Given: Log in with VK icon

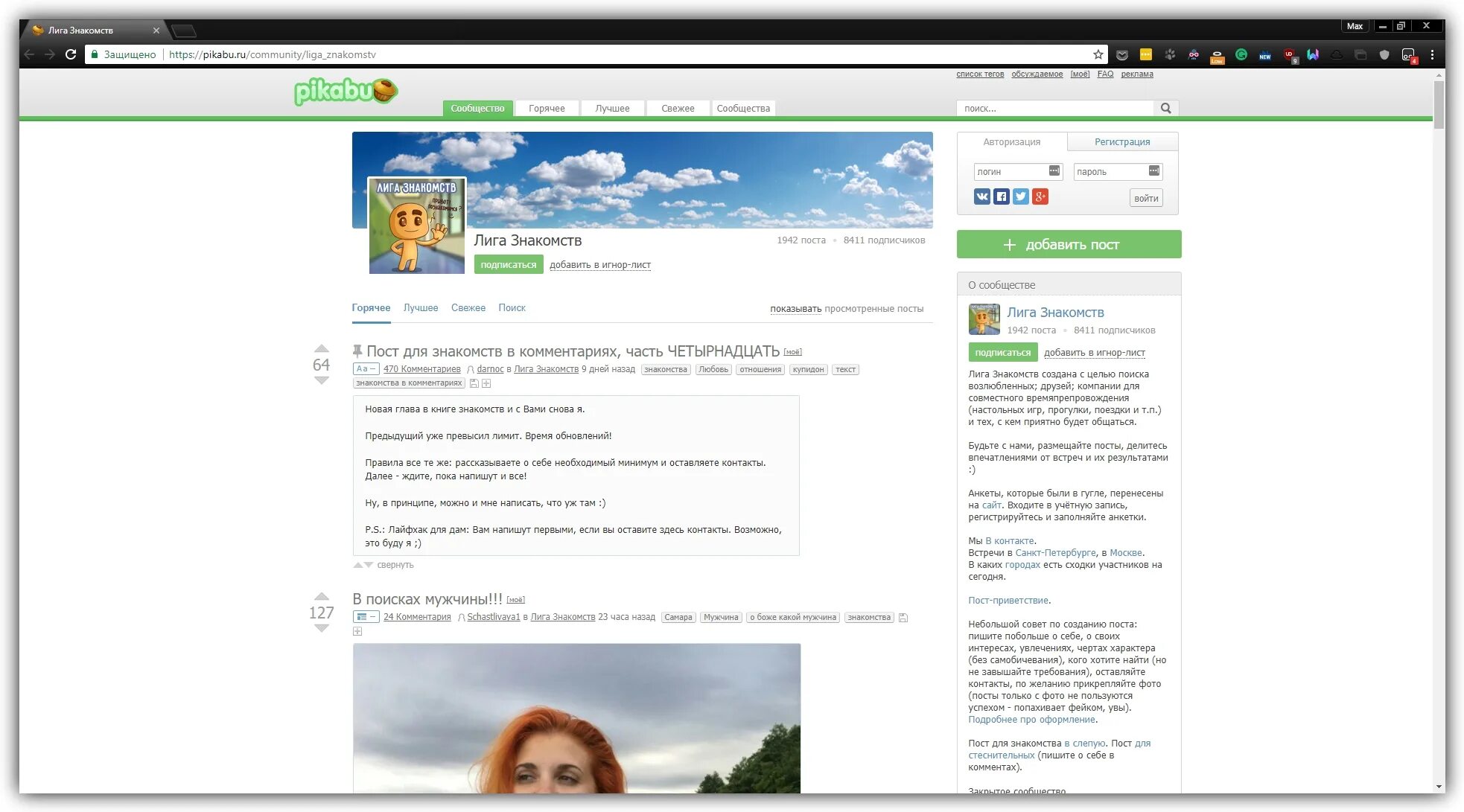Looking at the screenshot, I should click(x=982, y=196).
